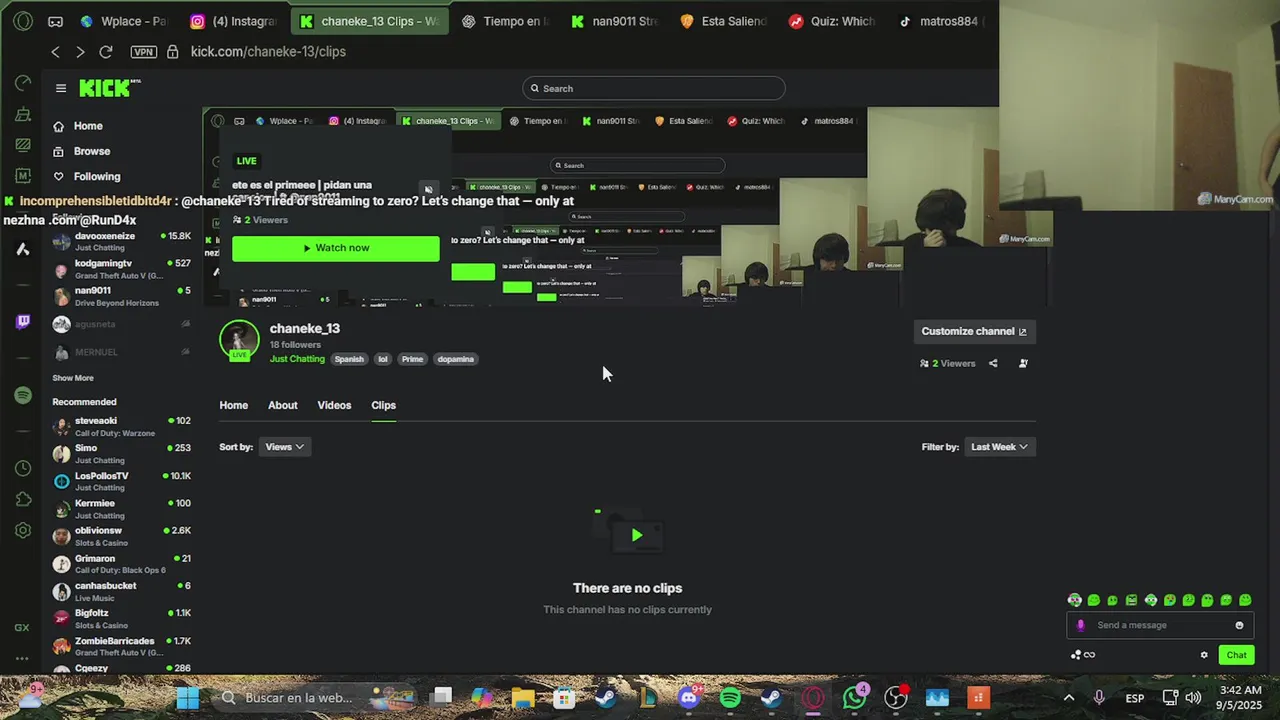
Task: Open the Opera sidebar settings gear
Action: pos(22,531)
